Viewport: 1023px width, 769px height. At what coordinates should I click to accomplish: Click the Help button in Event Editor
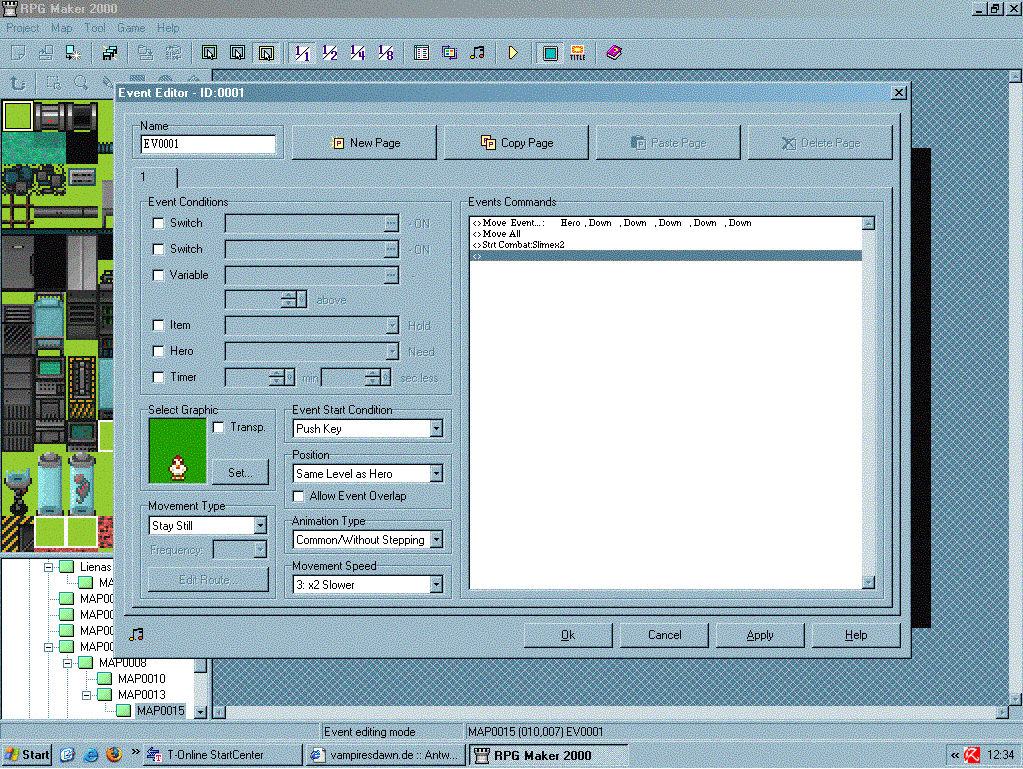tap(856, 635)
